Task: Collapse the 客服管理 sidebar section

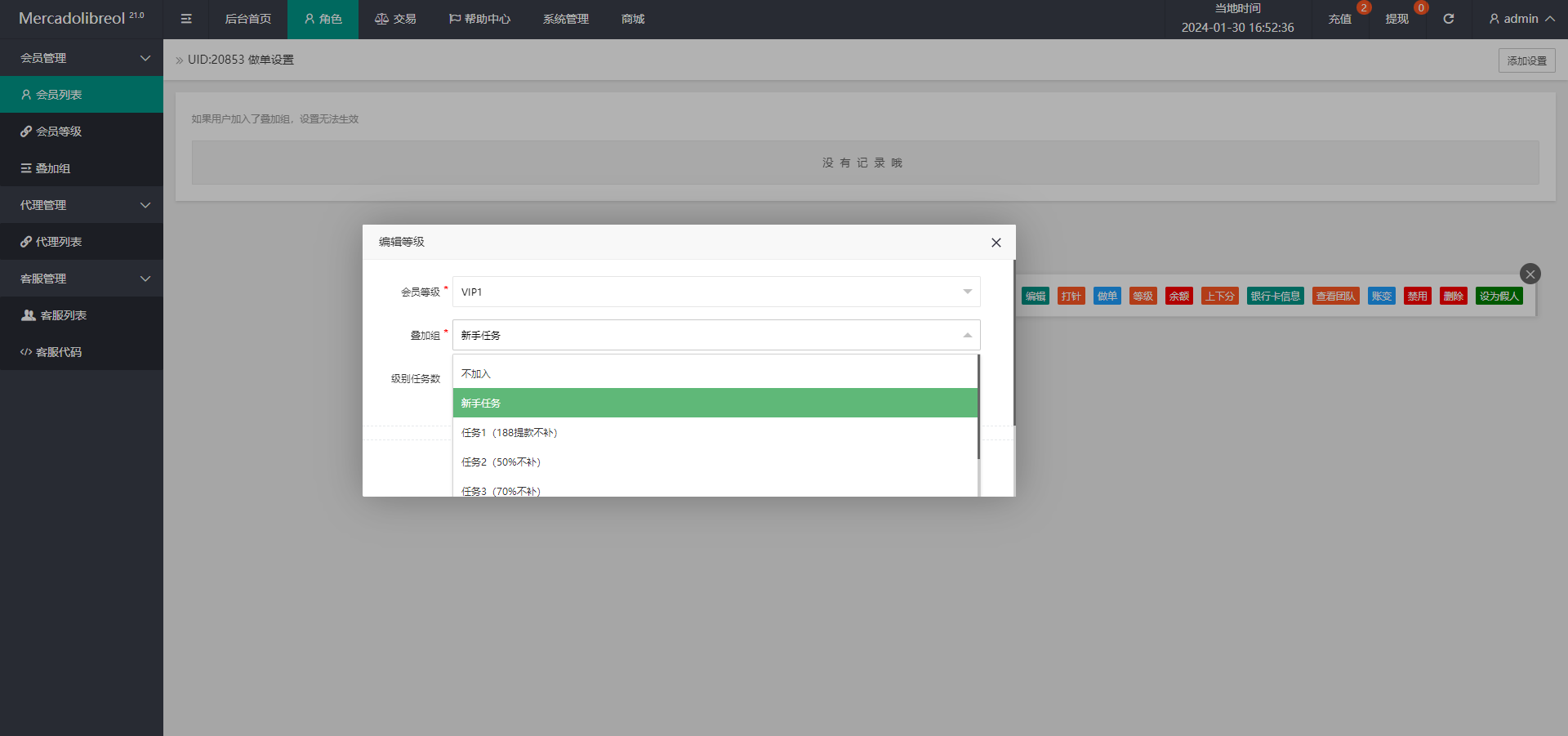Action: [x=82, y=279]
